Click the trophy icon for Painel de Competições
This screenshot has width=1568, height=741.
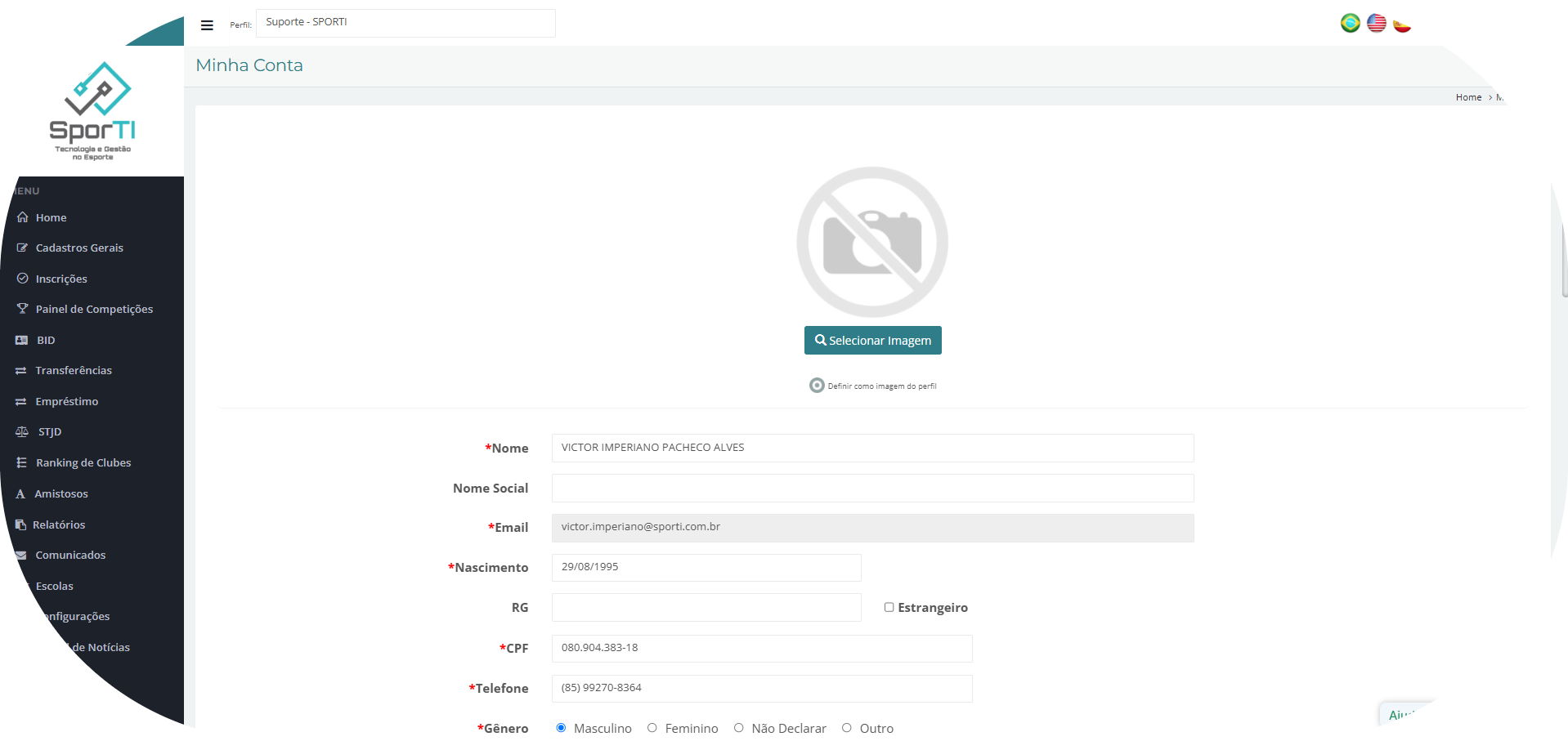tap(22, 309)
